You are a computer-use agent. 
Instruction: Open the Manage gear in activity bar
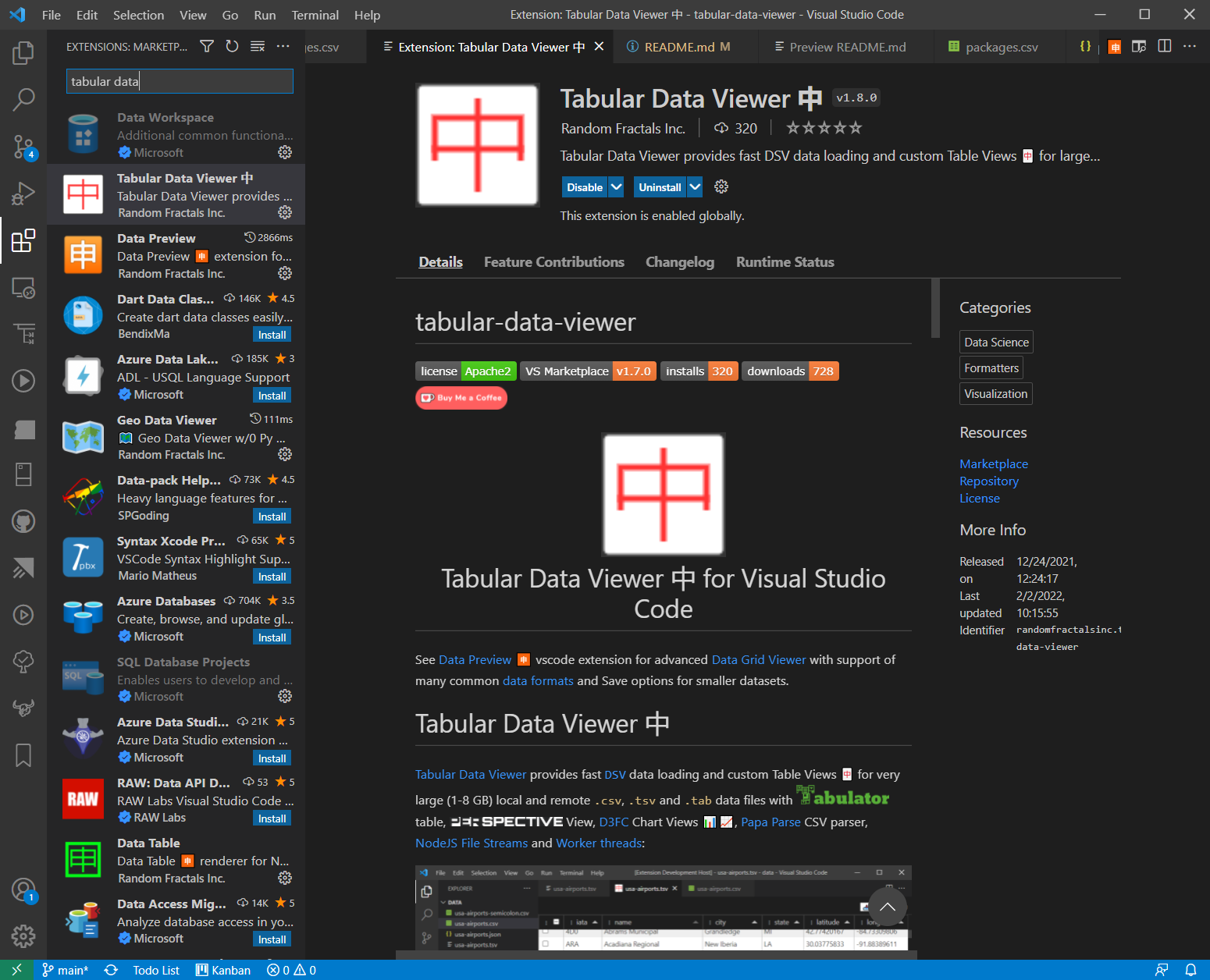(23, 936)
